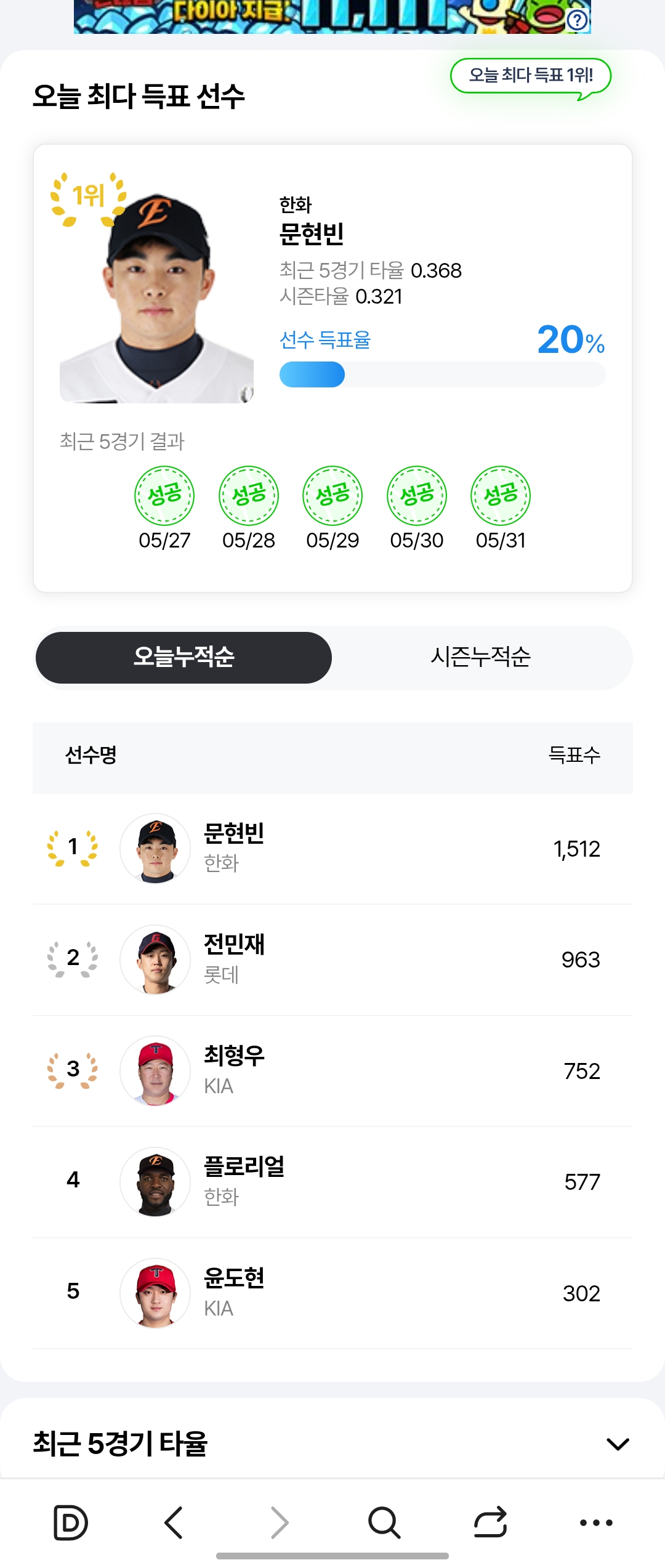665x1568 pixels.
Task: Open search with the magnifier icon
Action: click(385, 1522)
